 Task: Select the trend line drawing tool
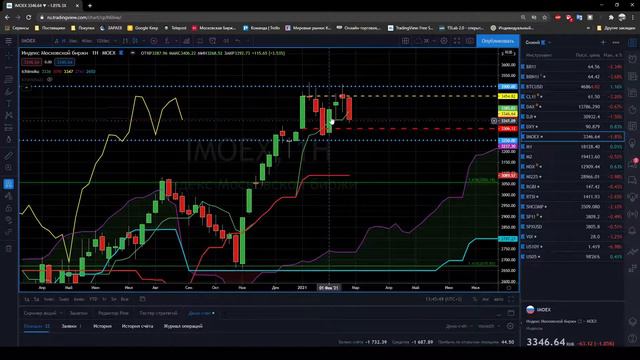click(x=8, y=67)
